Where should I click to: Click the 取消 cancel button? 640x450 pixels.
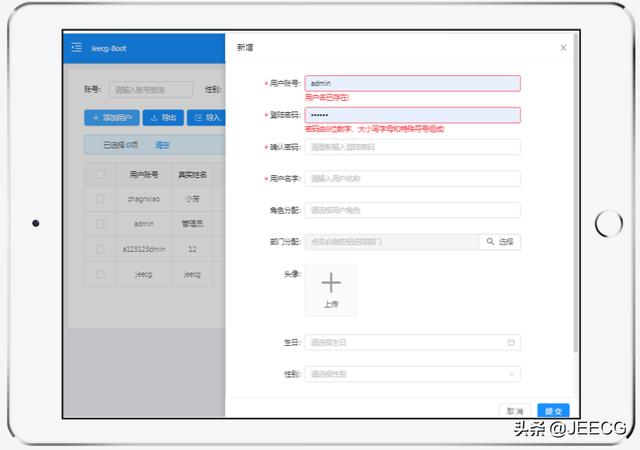(x=515, y=411)
